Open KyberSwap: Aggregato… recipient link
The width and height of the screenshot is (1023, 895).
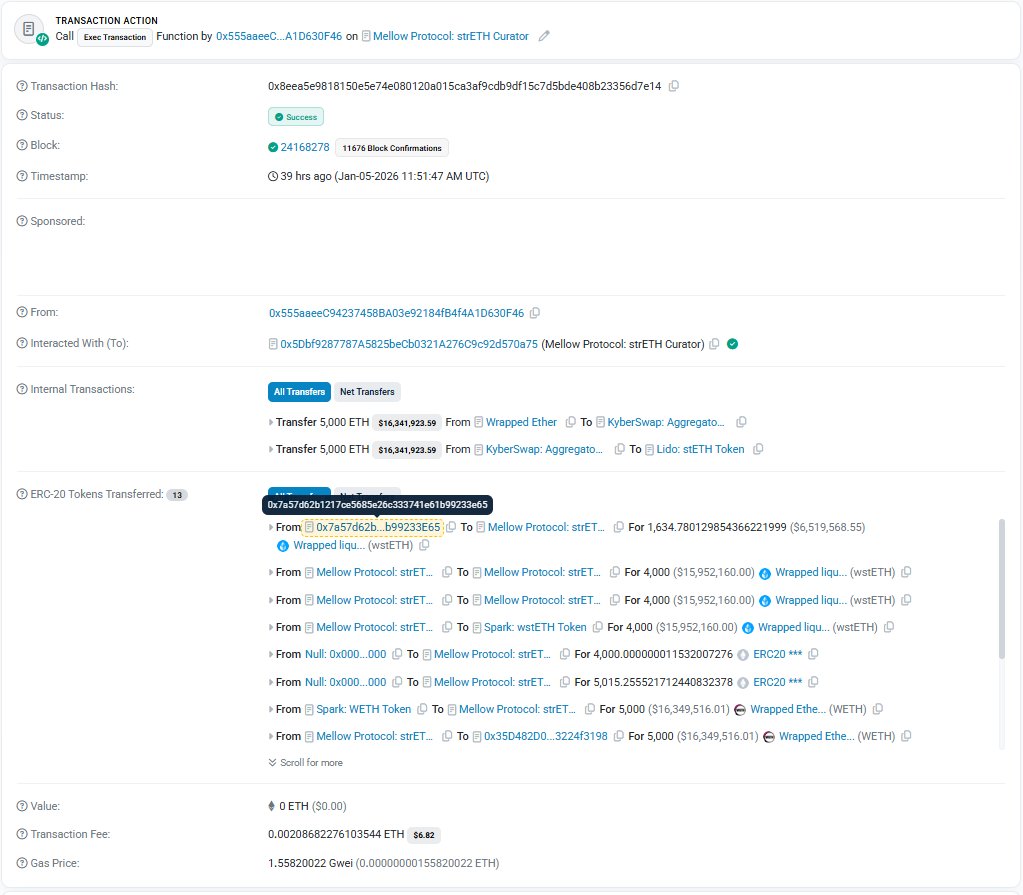(665, 422)
